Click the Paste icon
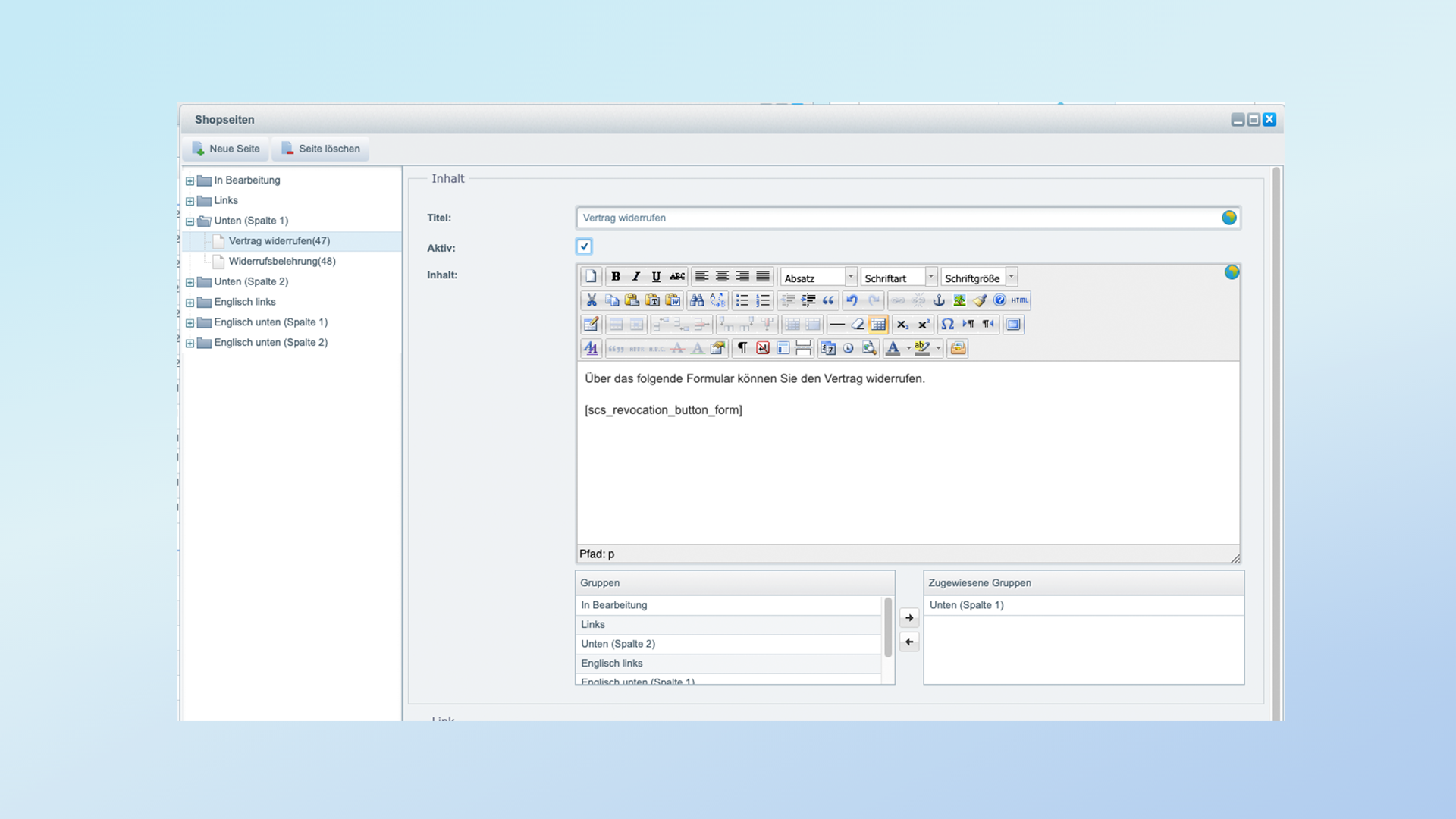The width and height of the screenshot is (1456, 819). [x=632, y=300]
